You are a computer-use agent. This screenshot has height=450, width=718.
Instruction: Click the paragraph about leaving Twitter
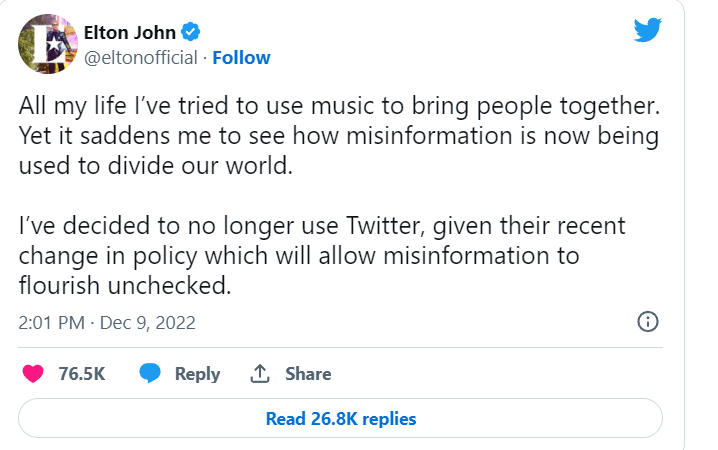click(x=320, y=254)
